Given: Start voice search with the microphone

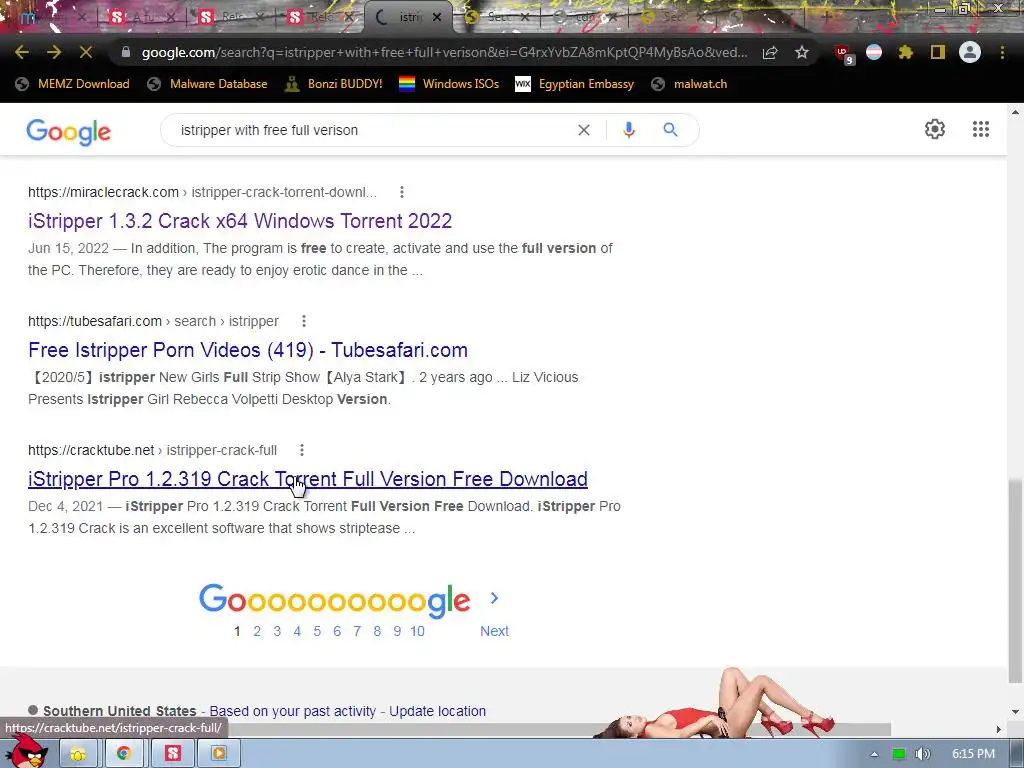Looking at the screenshot, I should pyautogui.click(x=629, y=130).
